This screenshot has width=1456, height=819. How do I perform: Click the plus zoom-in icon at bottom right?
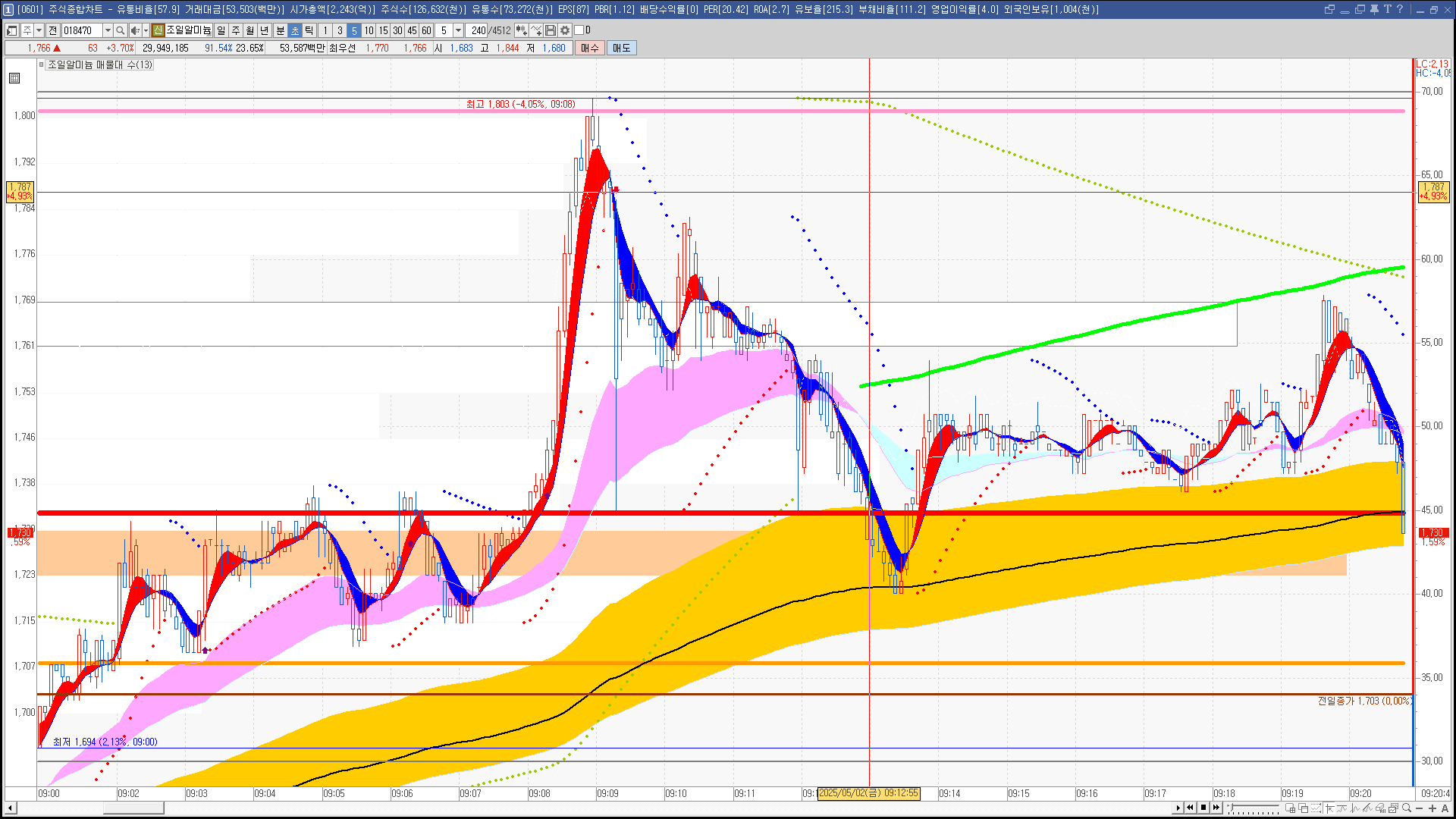(x=1432, y=808)
